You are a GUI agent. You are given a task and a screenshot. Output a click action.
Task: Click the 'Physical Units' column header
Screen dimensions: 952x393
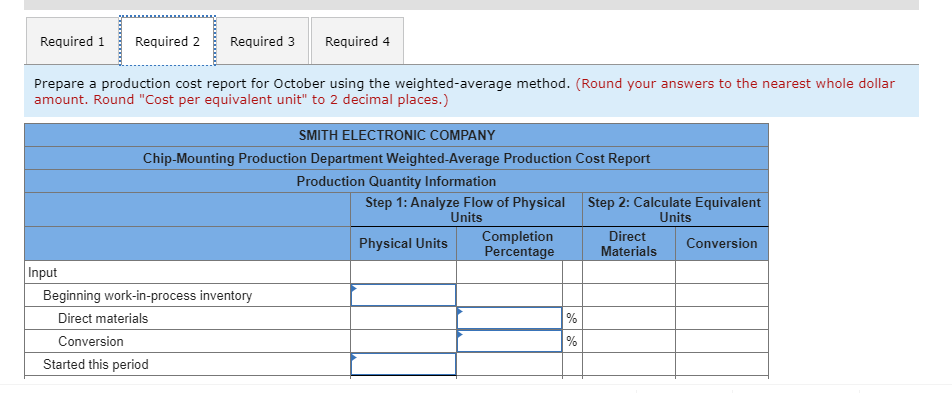[403, 244]
